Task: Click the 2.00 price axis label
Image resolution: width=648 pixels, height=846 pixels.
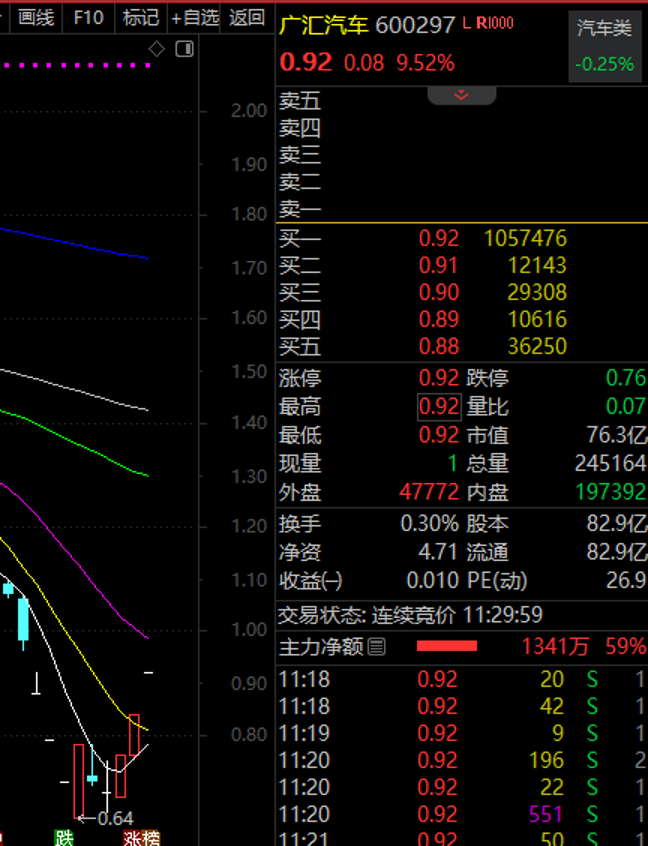Action: click(x=249, y=111)
